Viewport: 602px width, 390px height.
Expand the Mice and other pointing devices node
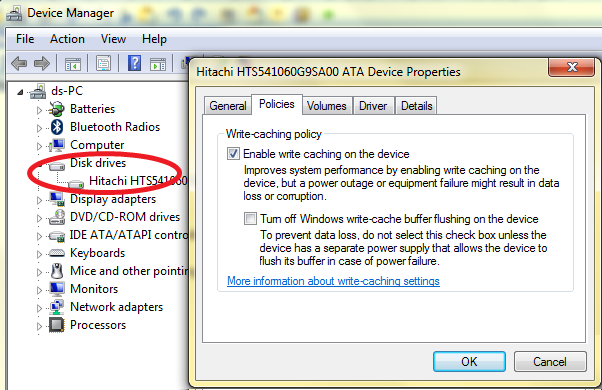pyautogui.click(x=39, y=272)
